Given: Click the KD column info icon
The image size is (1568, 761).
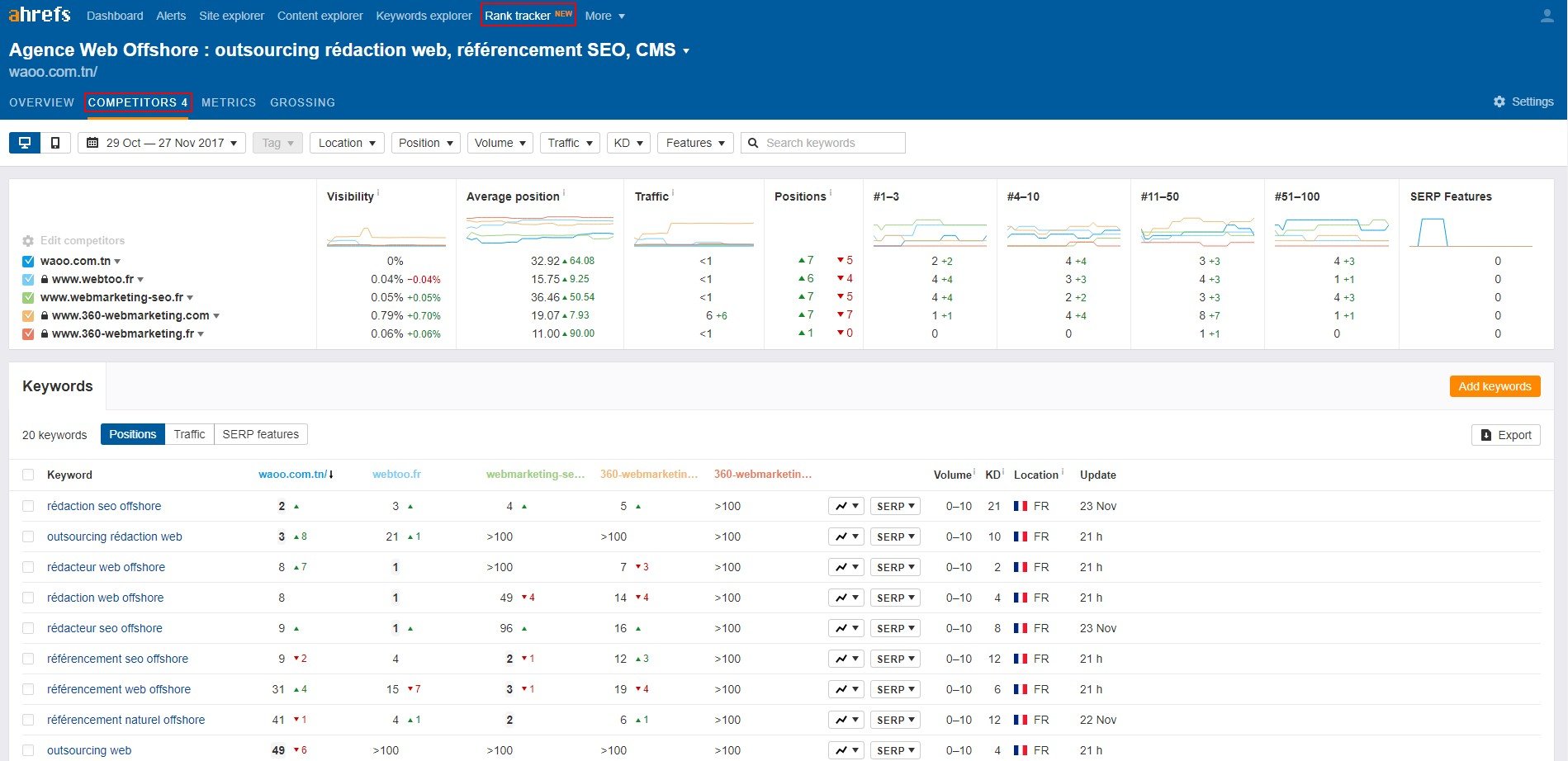Looking at the screenshot, I should [1003, 472].
